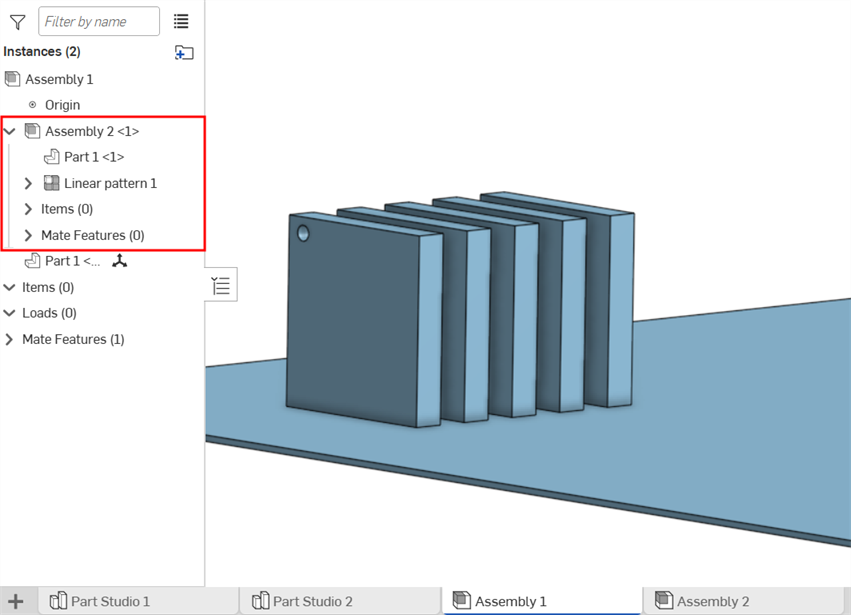Switch to the Part Studio 1 tab
Viewport: 851px width, 615px height.
110,601
